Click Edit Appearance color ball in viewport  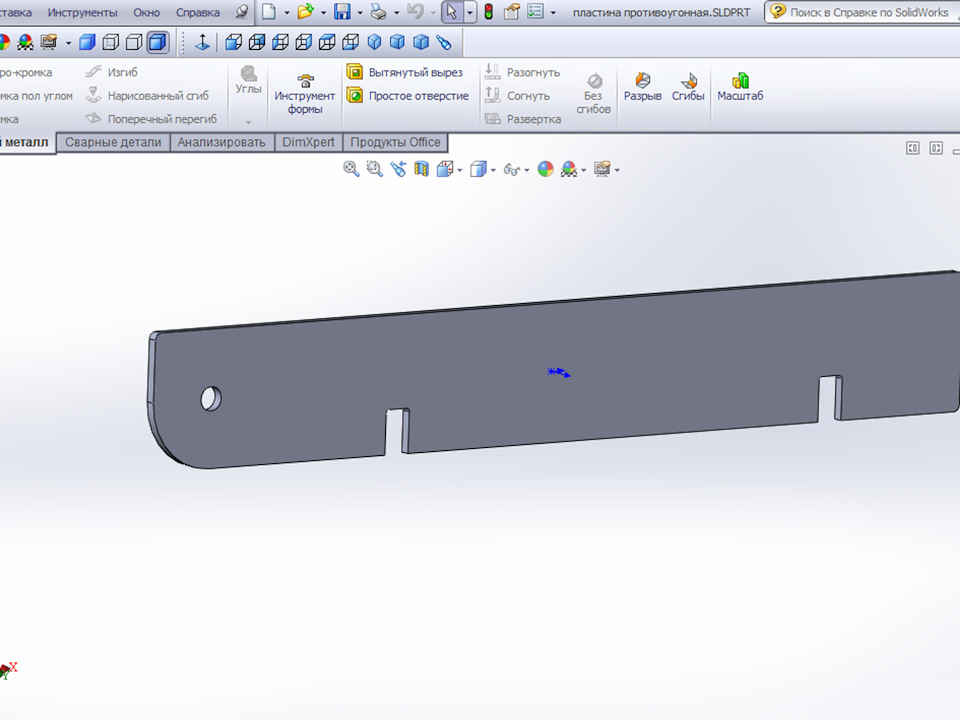click(546, 169)
